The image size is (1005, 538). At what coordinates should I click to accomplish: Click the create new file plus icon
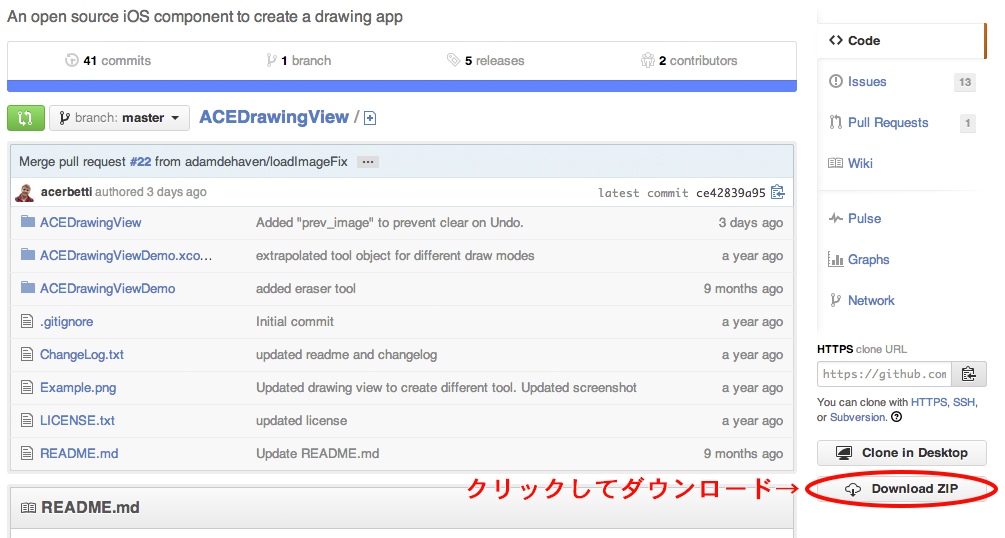point(370,118)
